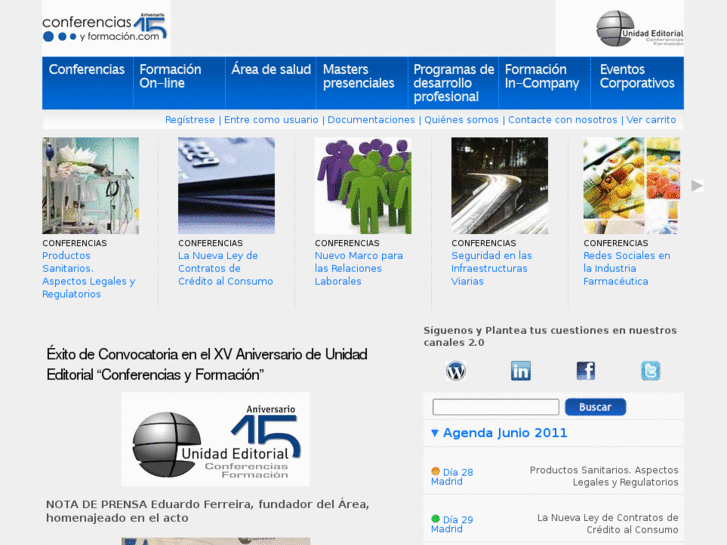Click green dot beside Día 29
Screen dimensions: 727x545
click(x=435, y=519)
